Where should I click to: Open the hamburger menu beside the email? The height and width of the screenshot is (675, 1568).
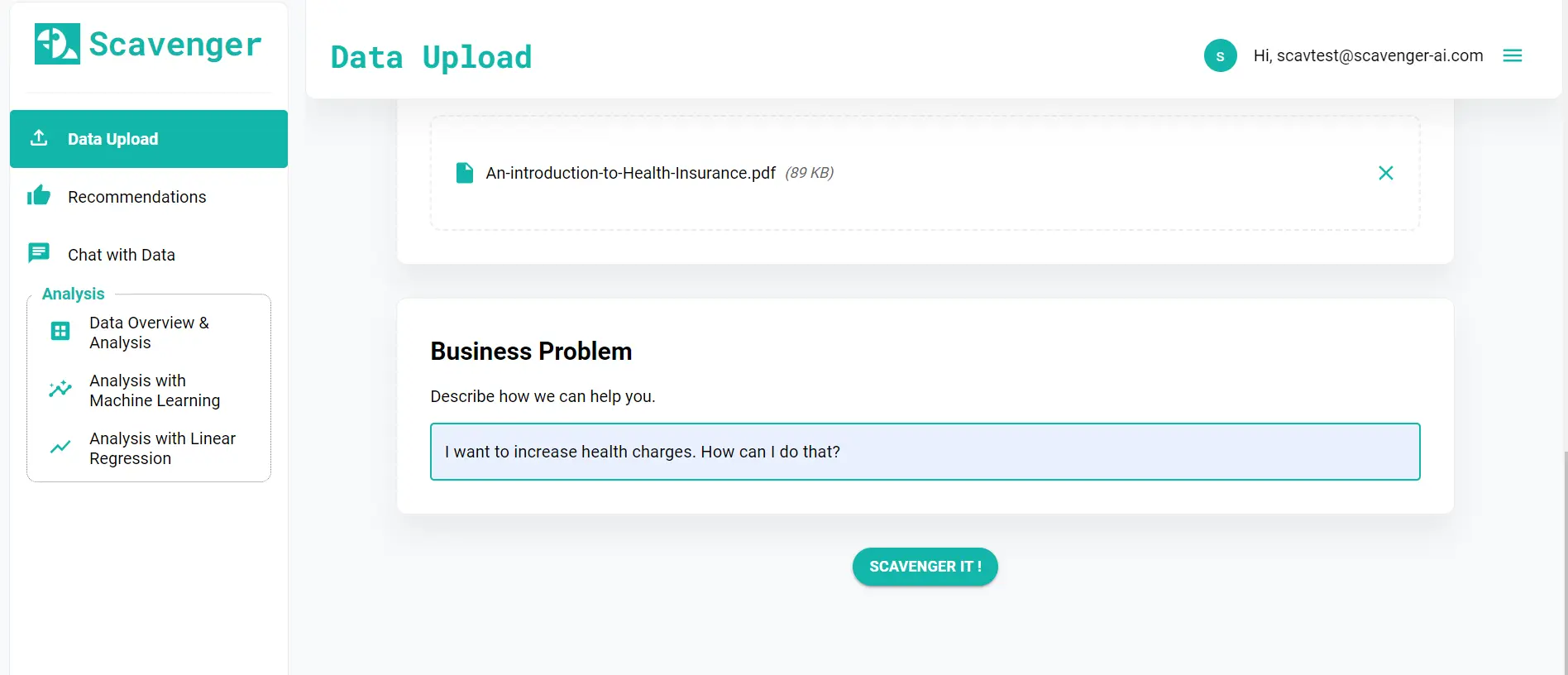click(x=1512, y=55)
